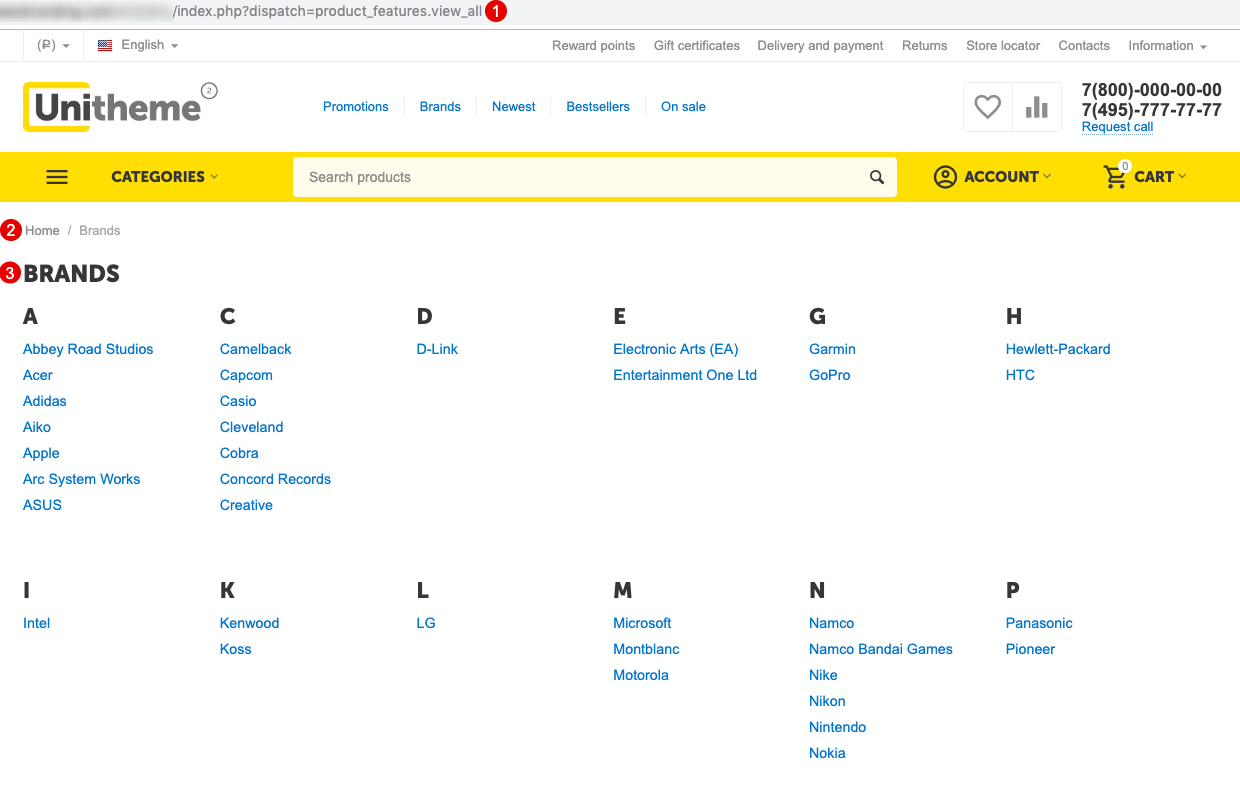The height and width of the screenshot is (795, 1240).
Task: Open On sale products
Action: click(x=683, y=107)
